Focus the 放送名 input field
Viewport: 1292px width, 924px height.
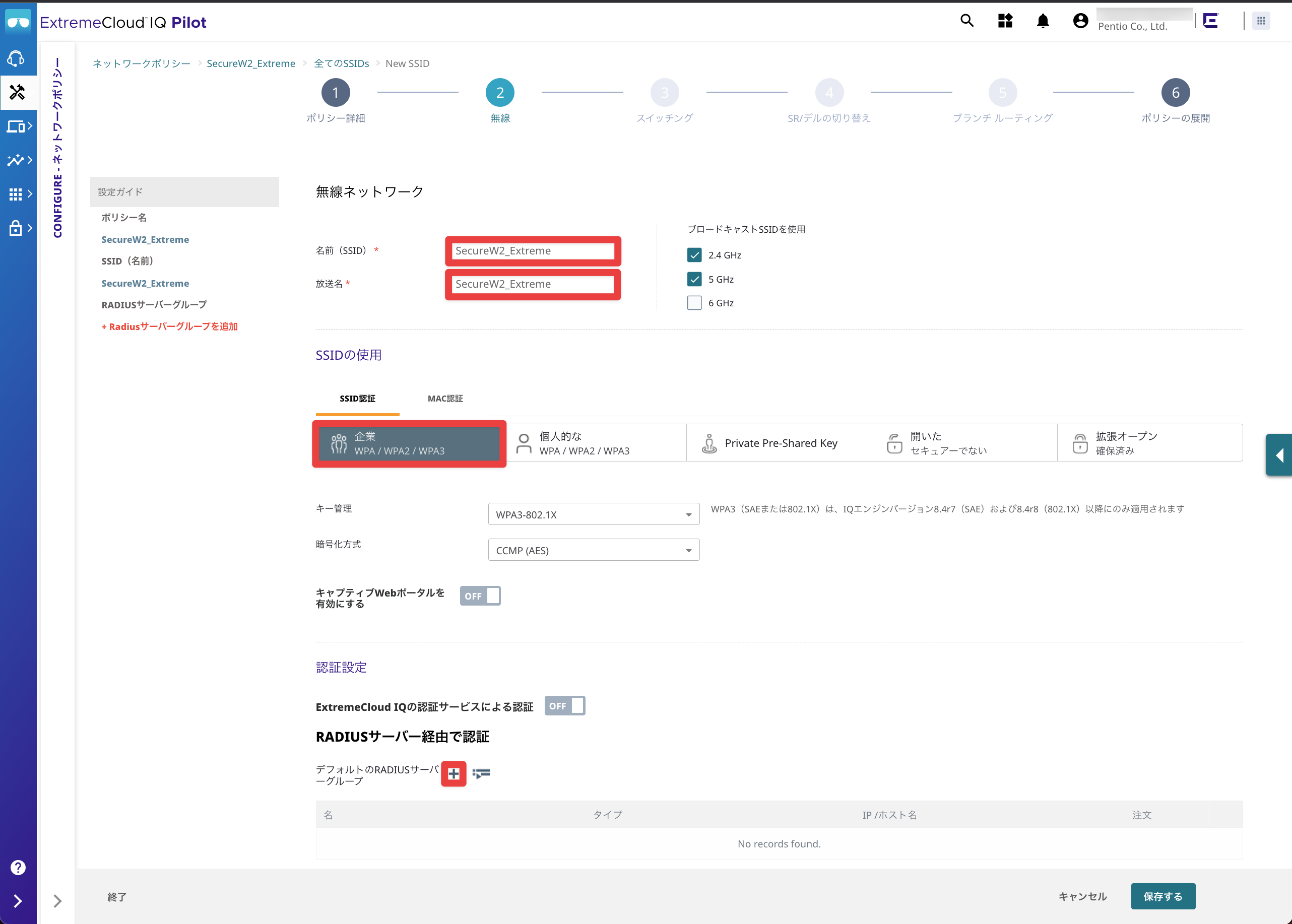pyautogui.click(x=533, y=284)
